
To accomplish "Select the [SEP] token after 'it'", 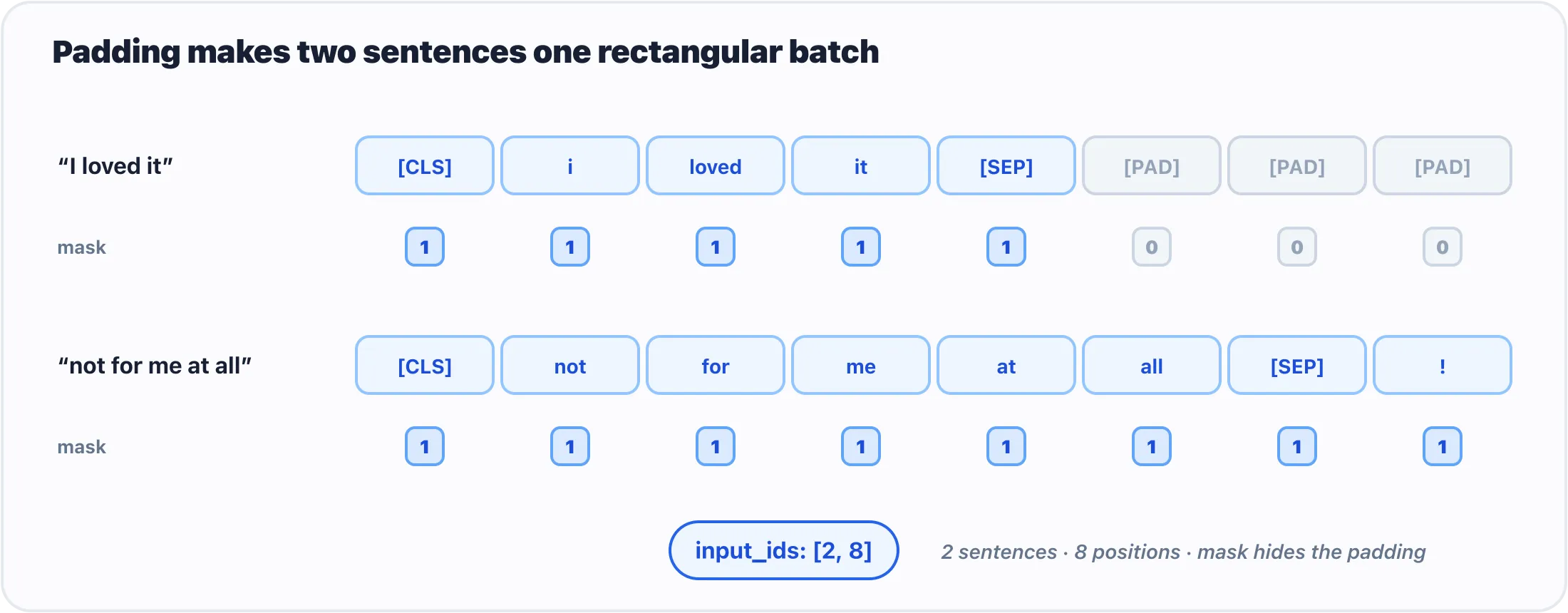I will [x=1006, y=166].
